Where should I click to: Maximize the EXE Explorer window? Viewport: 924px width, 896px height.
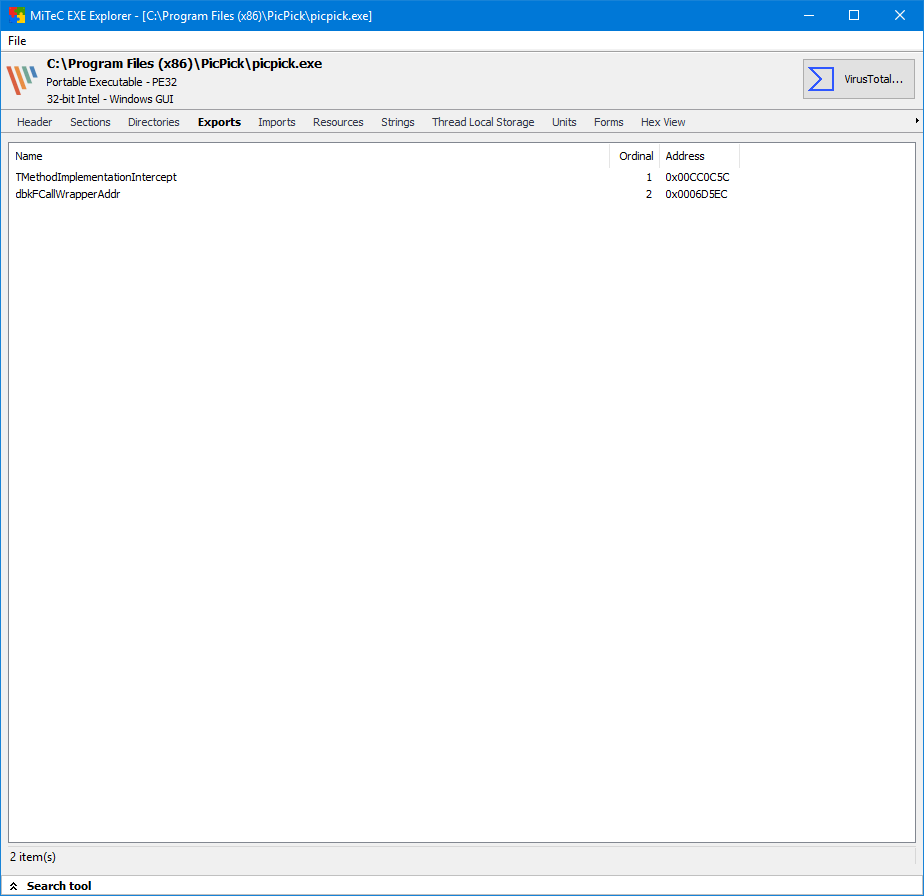coord(854,15)
